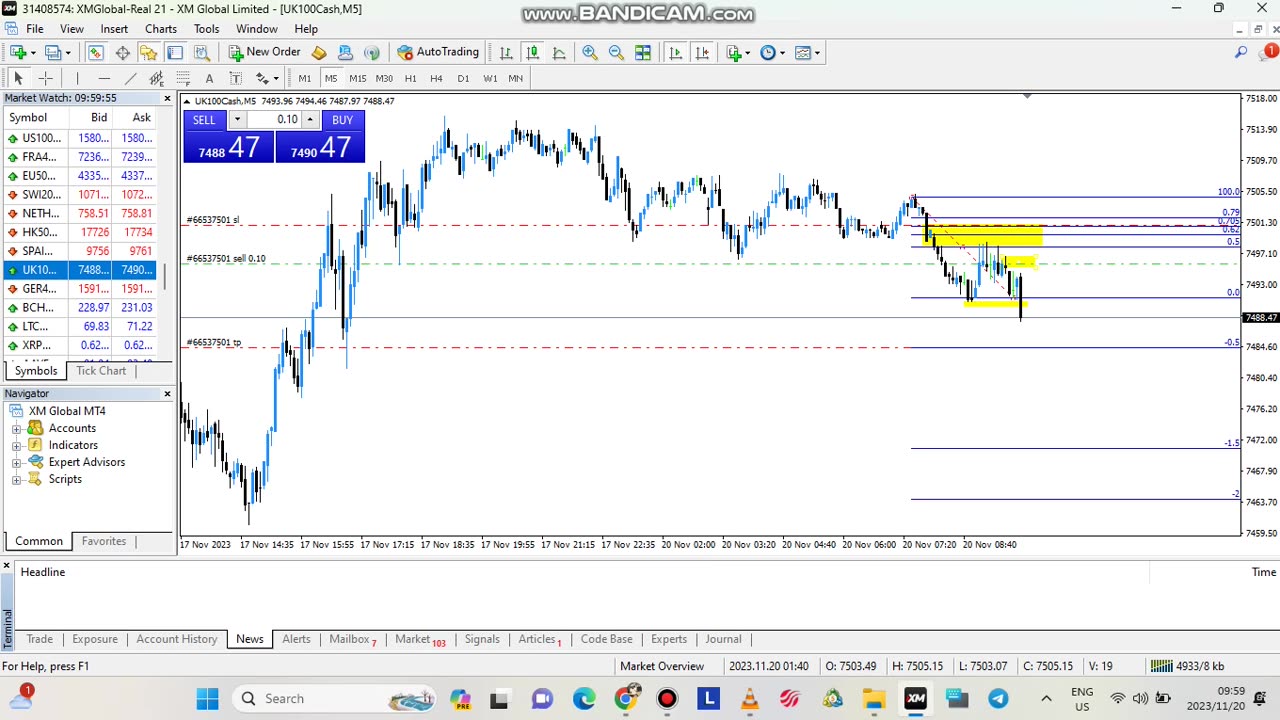Open the chart periods clock icon
This screenshot has height=720, width=1280.
pyautogui.click(x=768, y=52)
